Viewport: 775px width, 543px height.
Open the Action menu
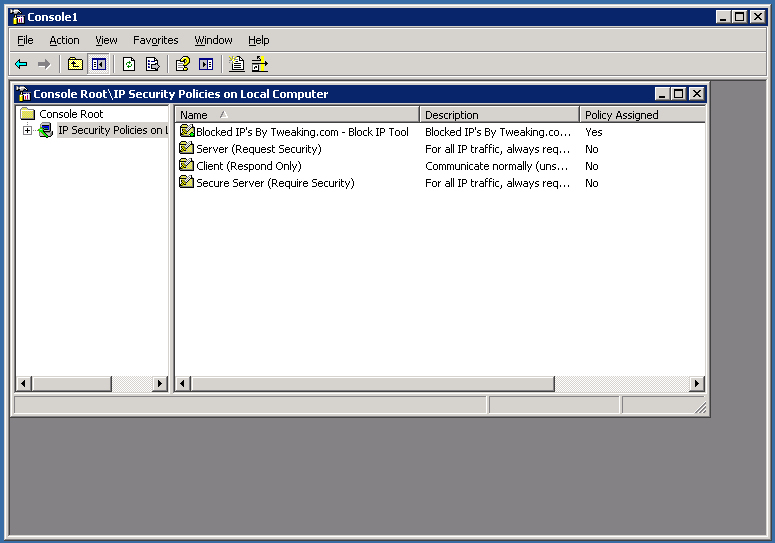[x=64, y=40]
